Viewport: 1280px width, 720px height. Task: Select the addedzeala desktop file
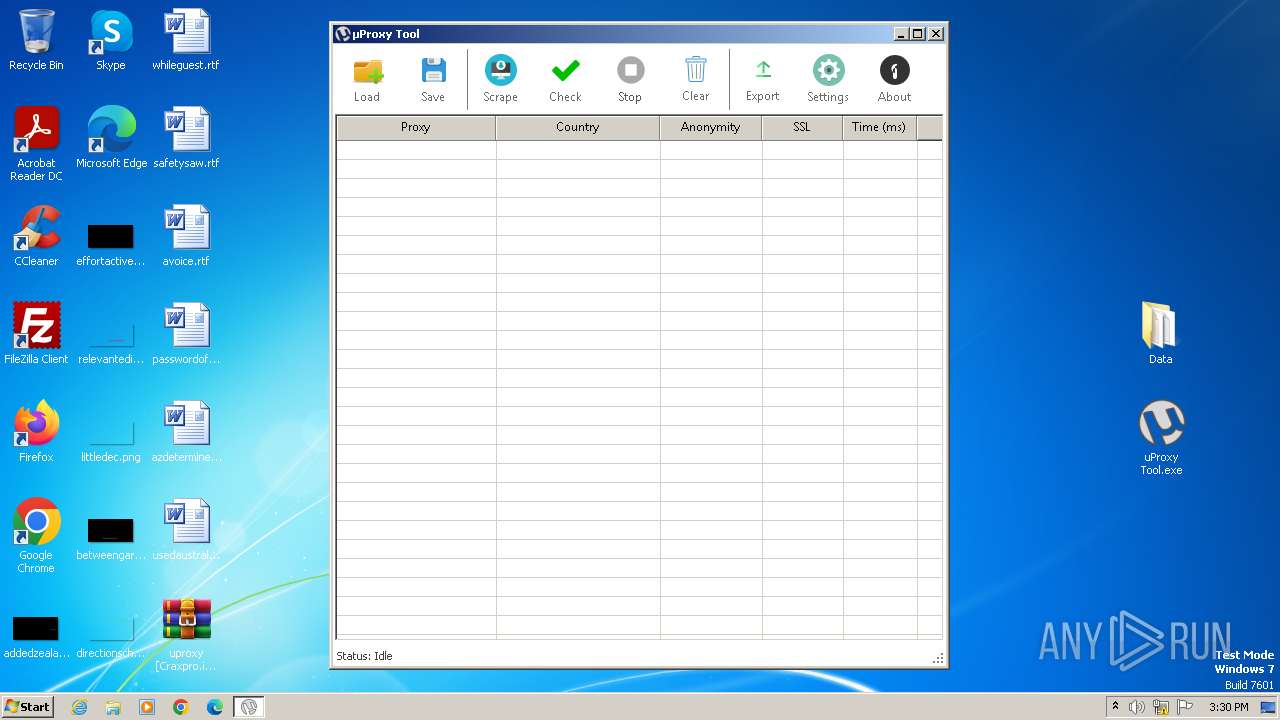click(x=36, y=636)
